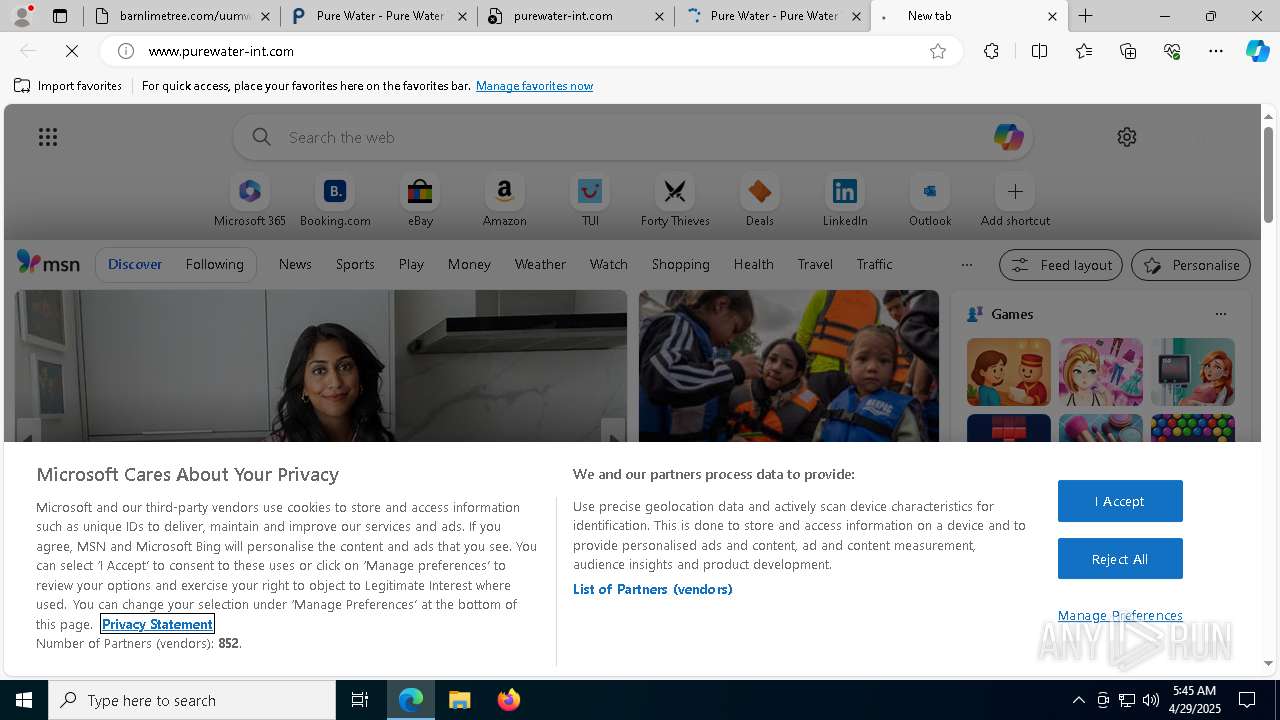The width and height of the screenshot is (1280, 720).
Task: Click Import favorites button
Action: (68, 86)
